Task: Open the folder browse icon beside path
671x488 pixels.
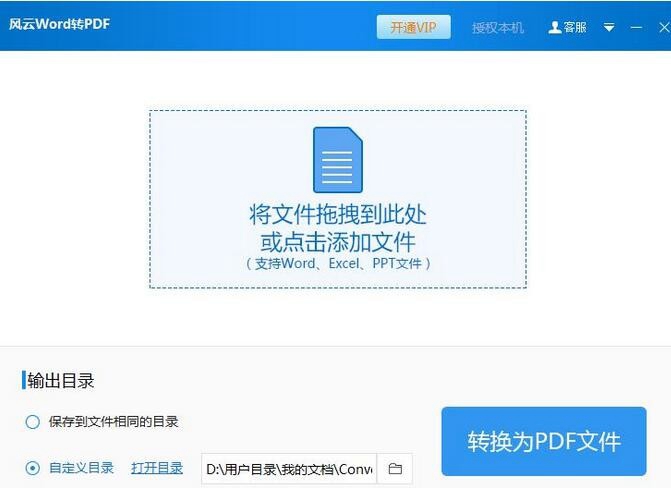Action: pos(395,469)
